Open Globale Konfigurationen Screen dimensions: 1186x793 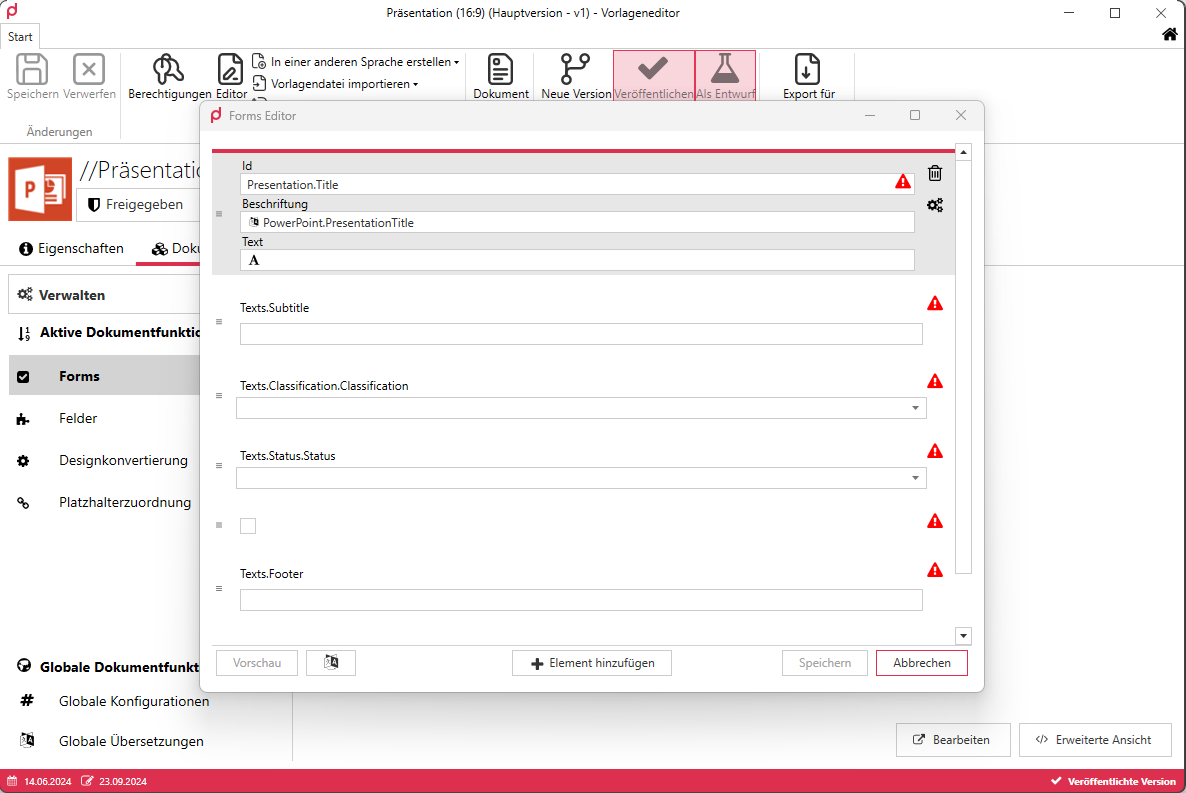[134, 701]
